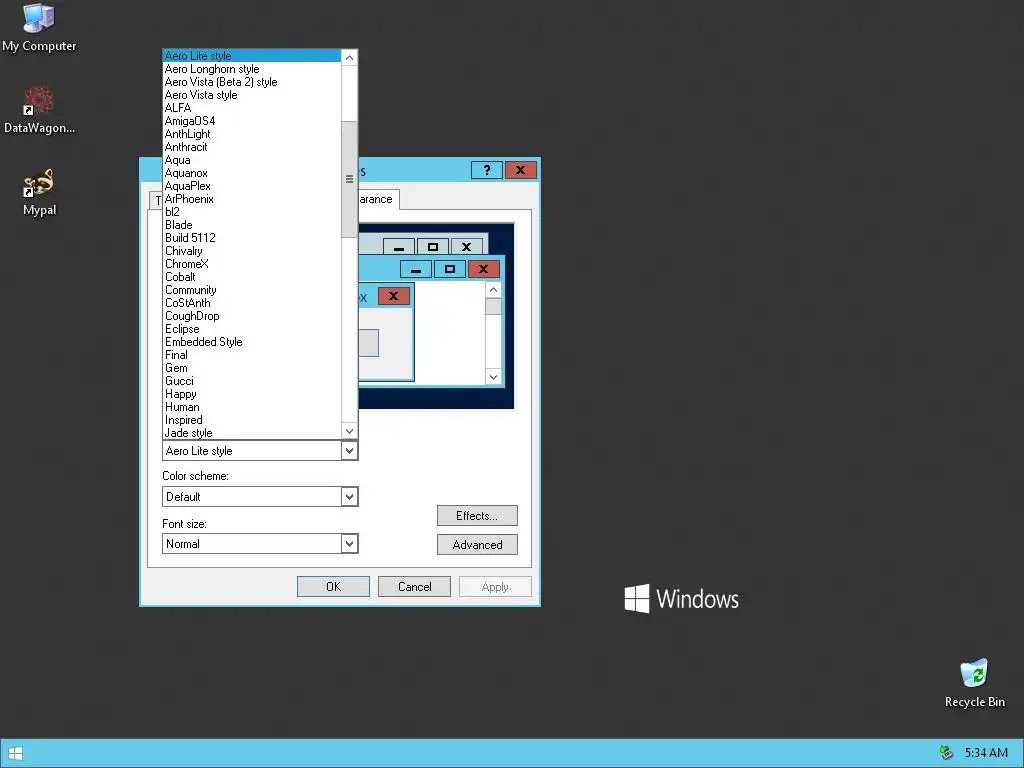This screenshot has width=1024, height=768.
Task: Select the Chivalry style
Action: pos(251,251)
